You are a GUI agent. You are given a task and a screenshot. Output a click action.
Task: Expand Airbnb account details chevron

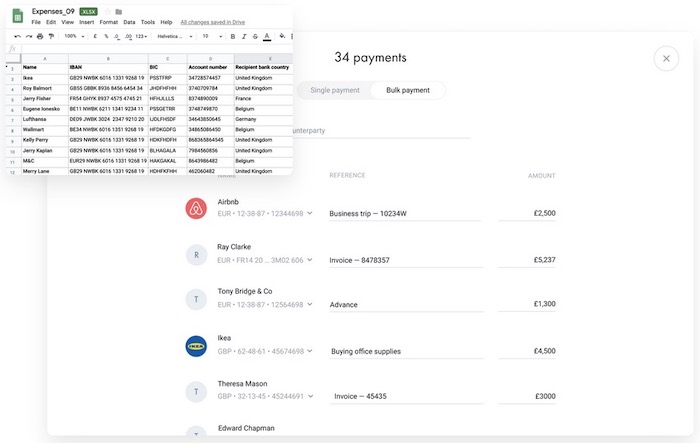(x=310, y=213)
